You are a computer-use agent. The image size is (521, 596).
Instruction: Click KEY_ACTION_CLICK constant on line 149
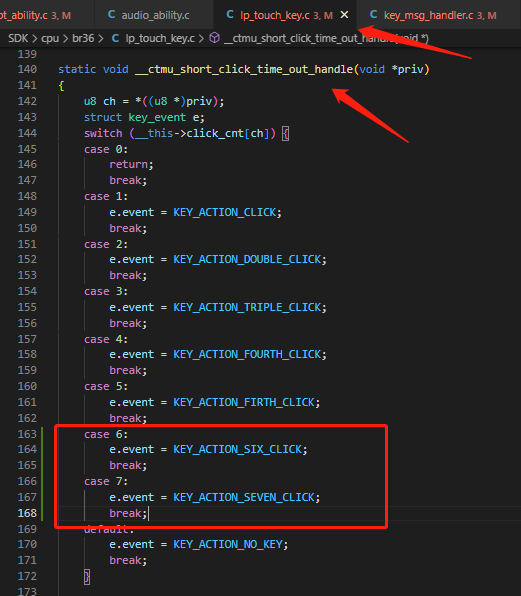(x=225, y=212)
